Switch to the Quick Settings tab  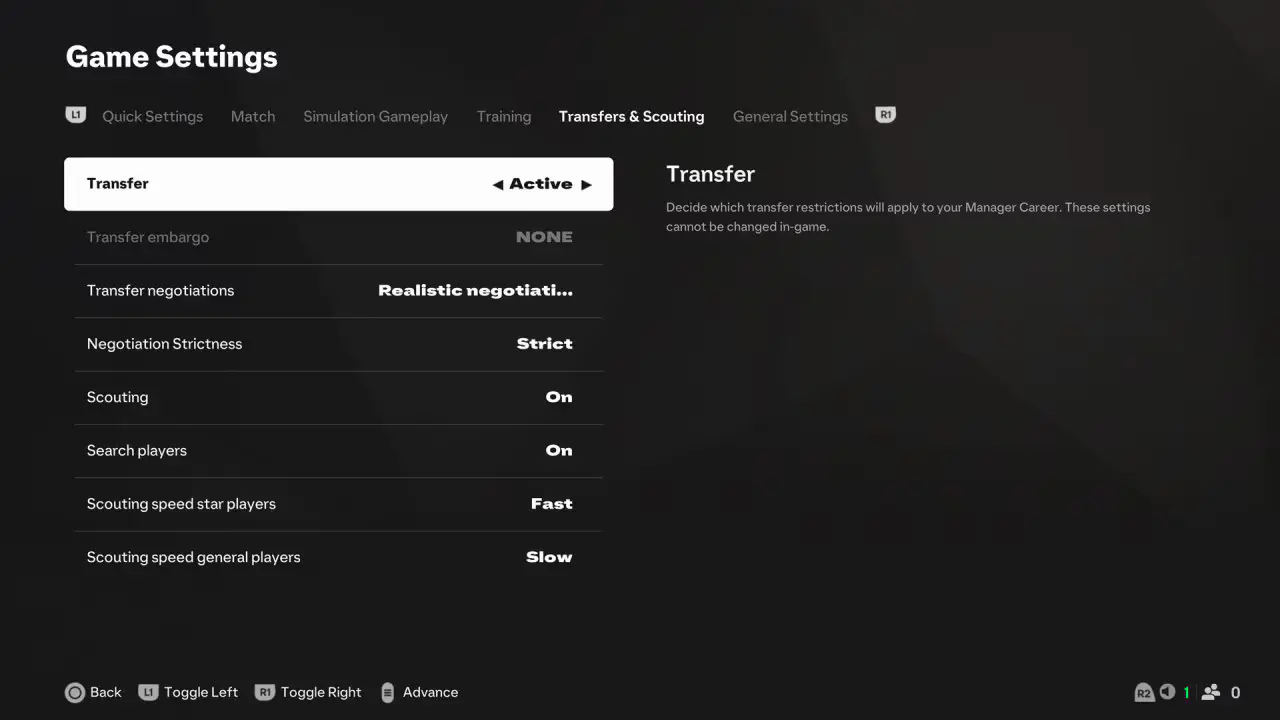[152, 117]
